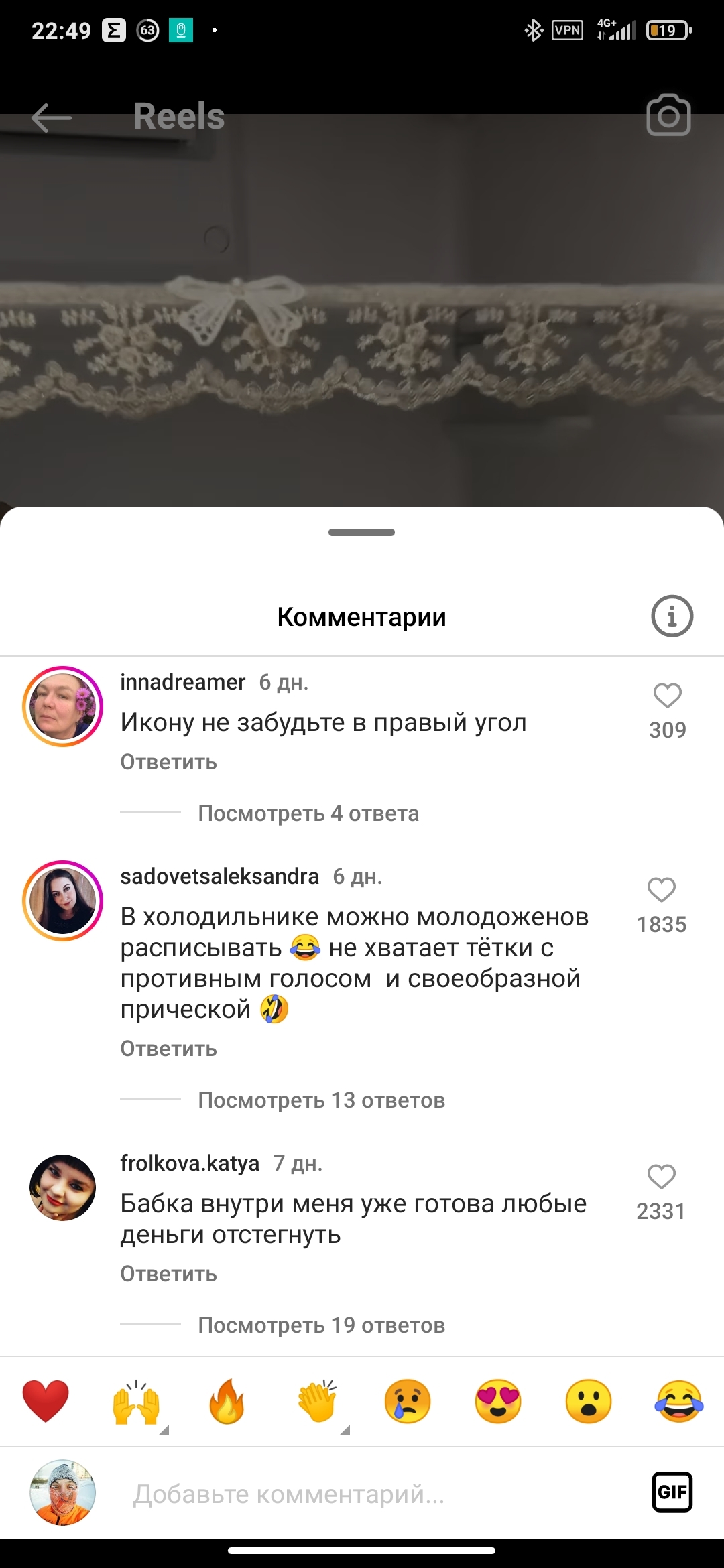Insert the raised hands emoji
Image resolution: width=724 pixels, height=1568 pixels.
pos(136,1401)
